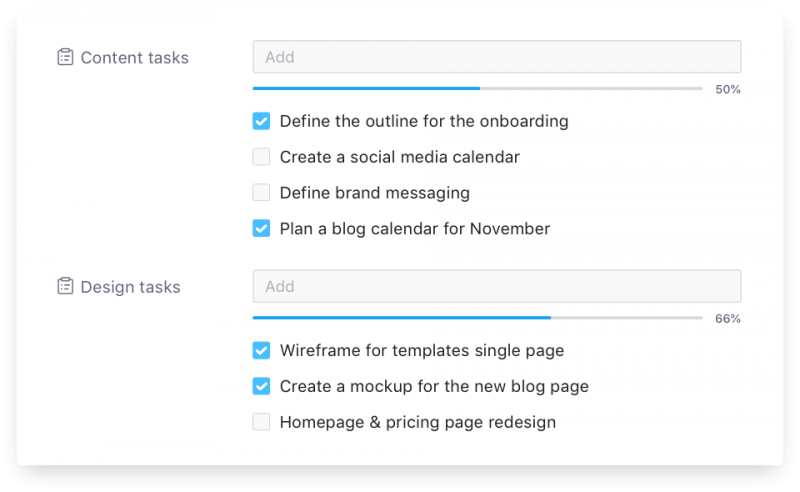Open the 'Homepage & pricing page redesign' task text
This screenshot has height=492, width=800.
[x=417, y=422]
